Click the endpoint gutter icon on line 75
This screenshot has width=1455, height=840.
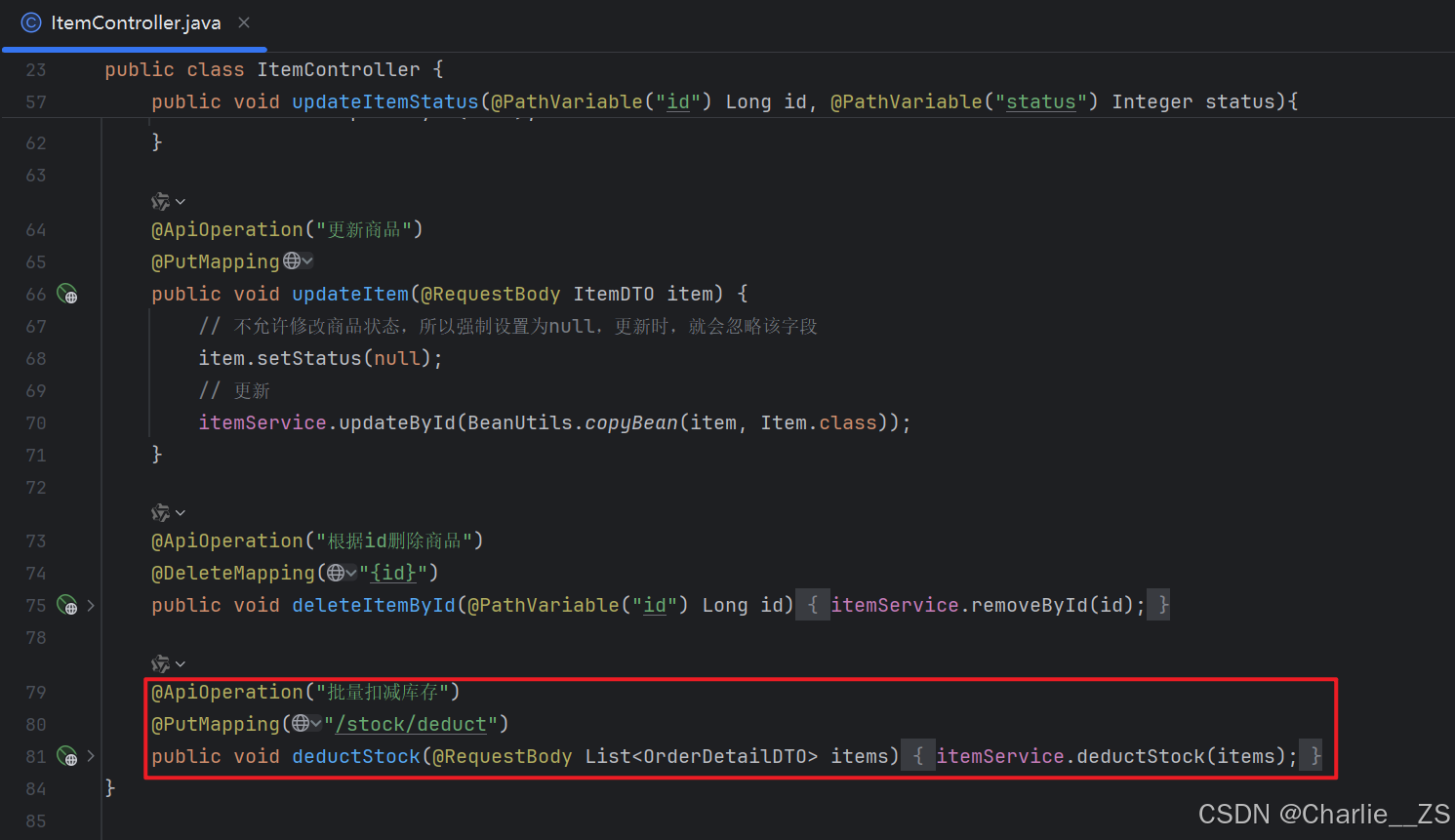[67, 605]
